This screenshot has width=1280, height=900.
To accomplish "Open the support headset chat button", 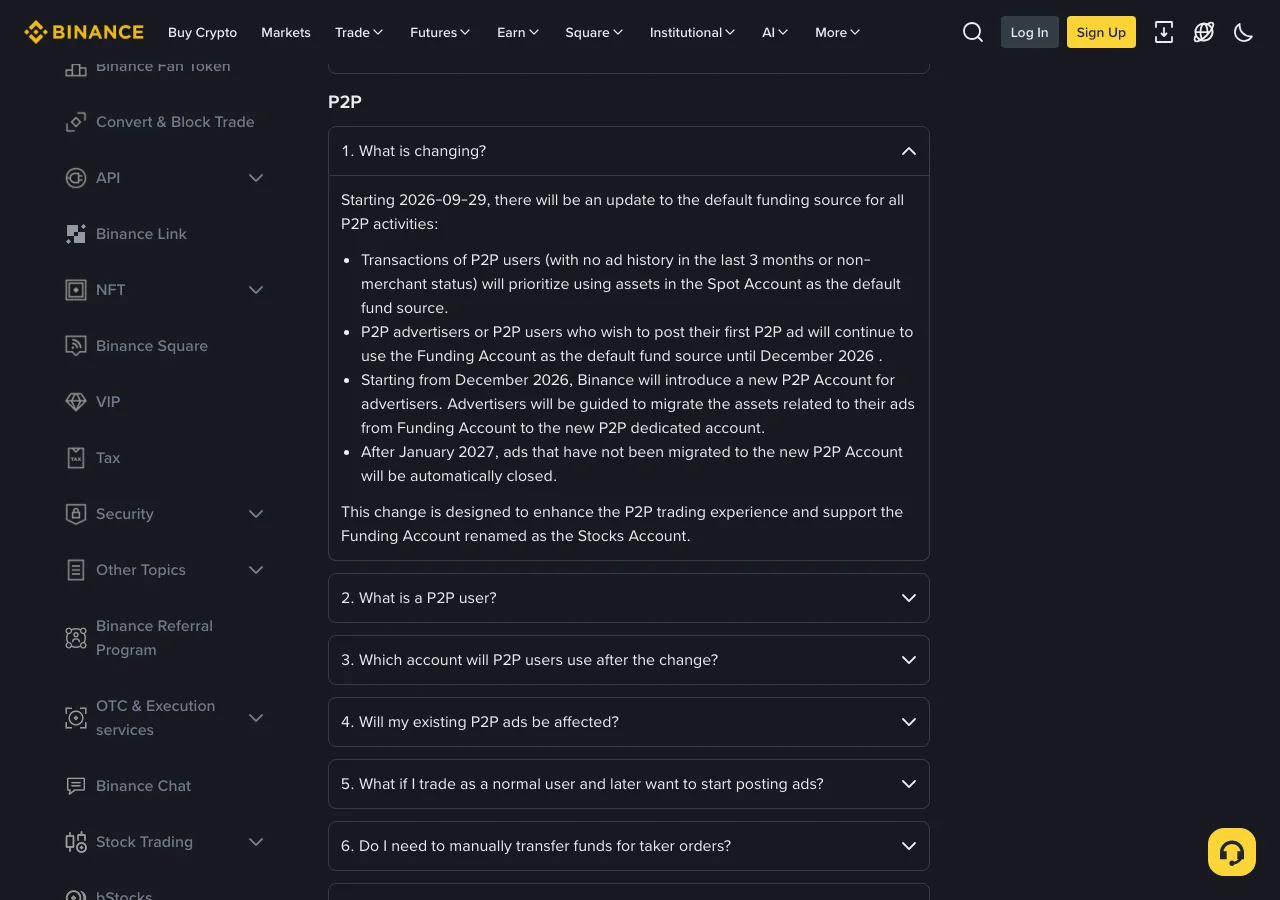I will click(x=1232, y=852).
